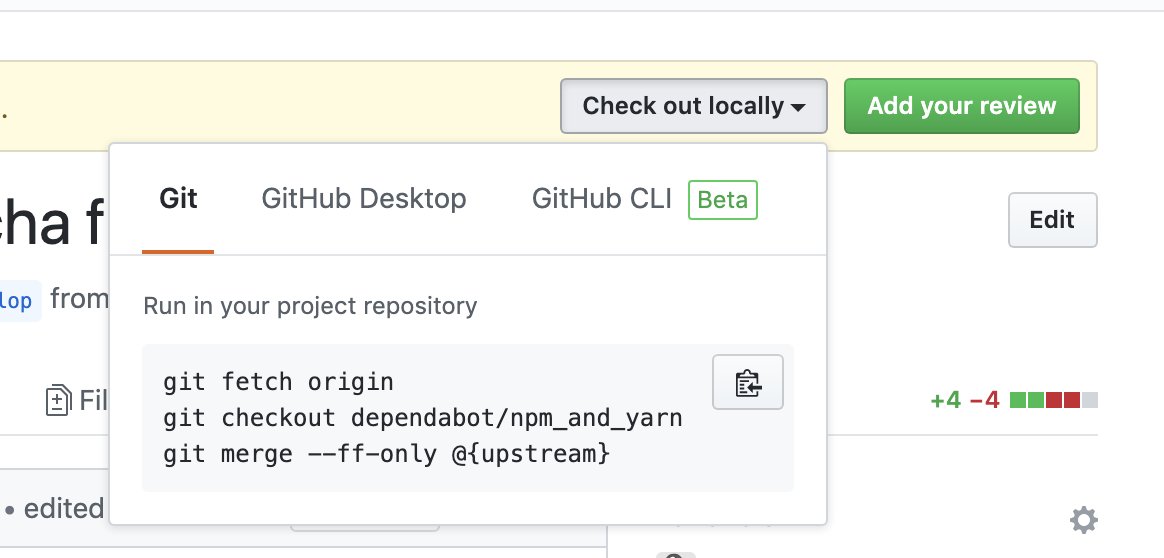Click the Add your review button
The width and height of the screenshot is (1164, 558).
[961, 106]
